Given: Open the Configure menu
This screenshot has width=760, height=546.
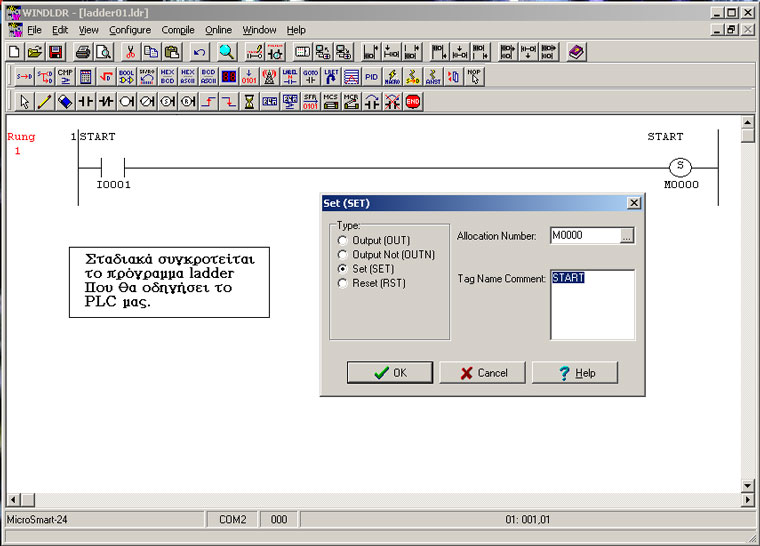Looking at the screenshot, I should (130, 30).
